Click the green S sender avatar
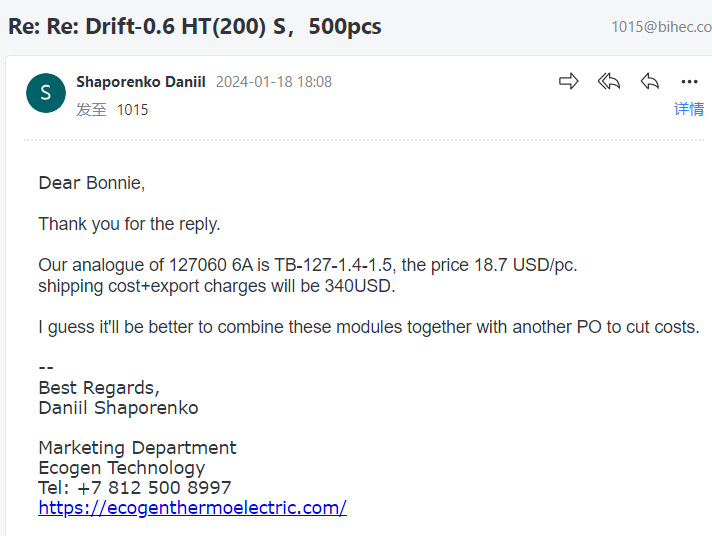 46,93
